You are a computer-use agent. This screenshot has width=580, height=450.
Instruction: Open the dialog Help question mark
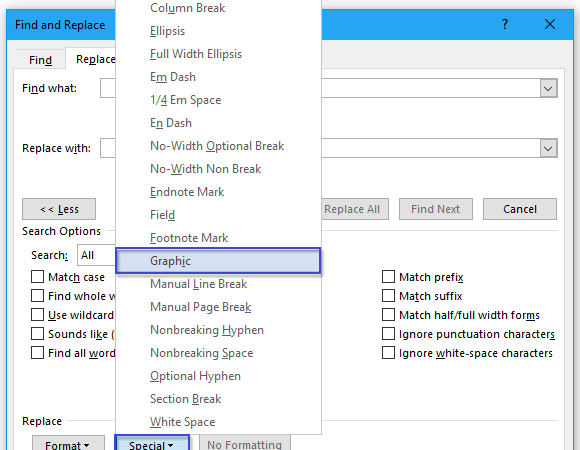point(505,24)
